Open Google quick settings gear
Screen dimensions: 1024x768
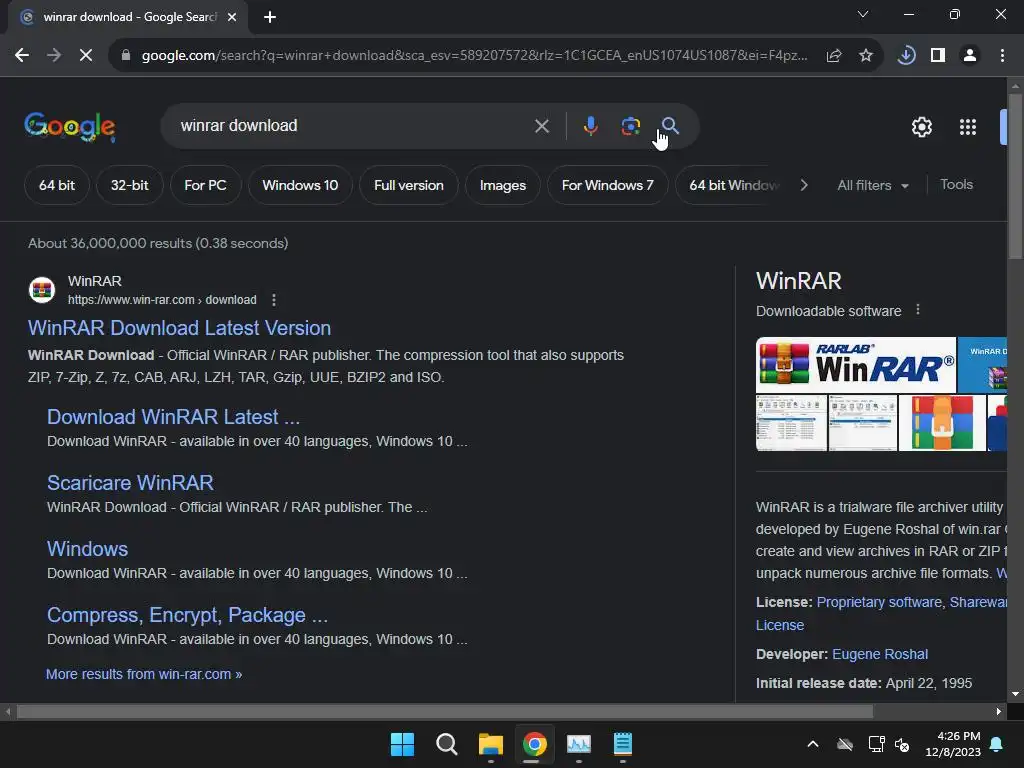tap(921, 127)
